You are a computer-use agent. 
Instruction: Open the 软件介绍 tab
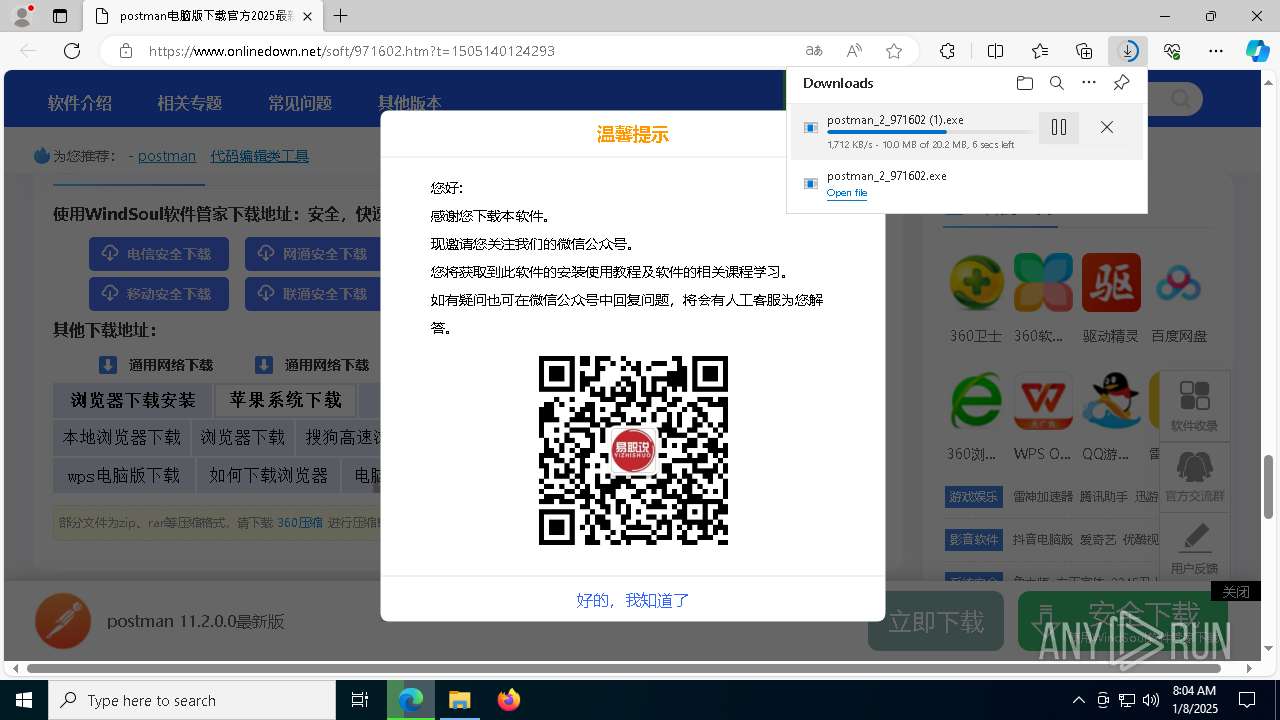80,103
